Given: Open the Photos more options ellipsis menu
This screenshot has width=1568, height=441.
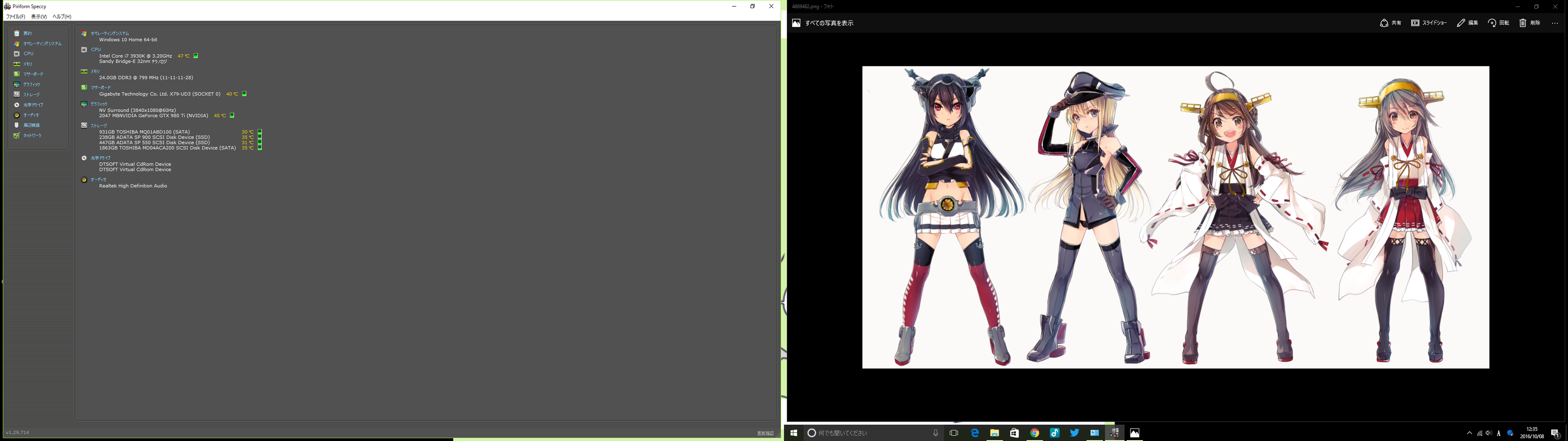Looking at the screenshot, I should click(x=1555, y=23).
